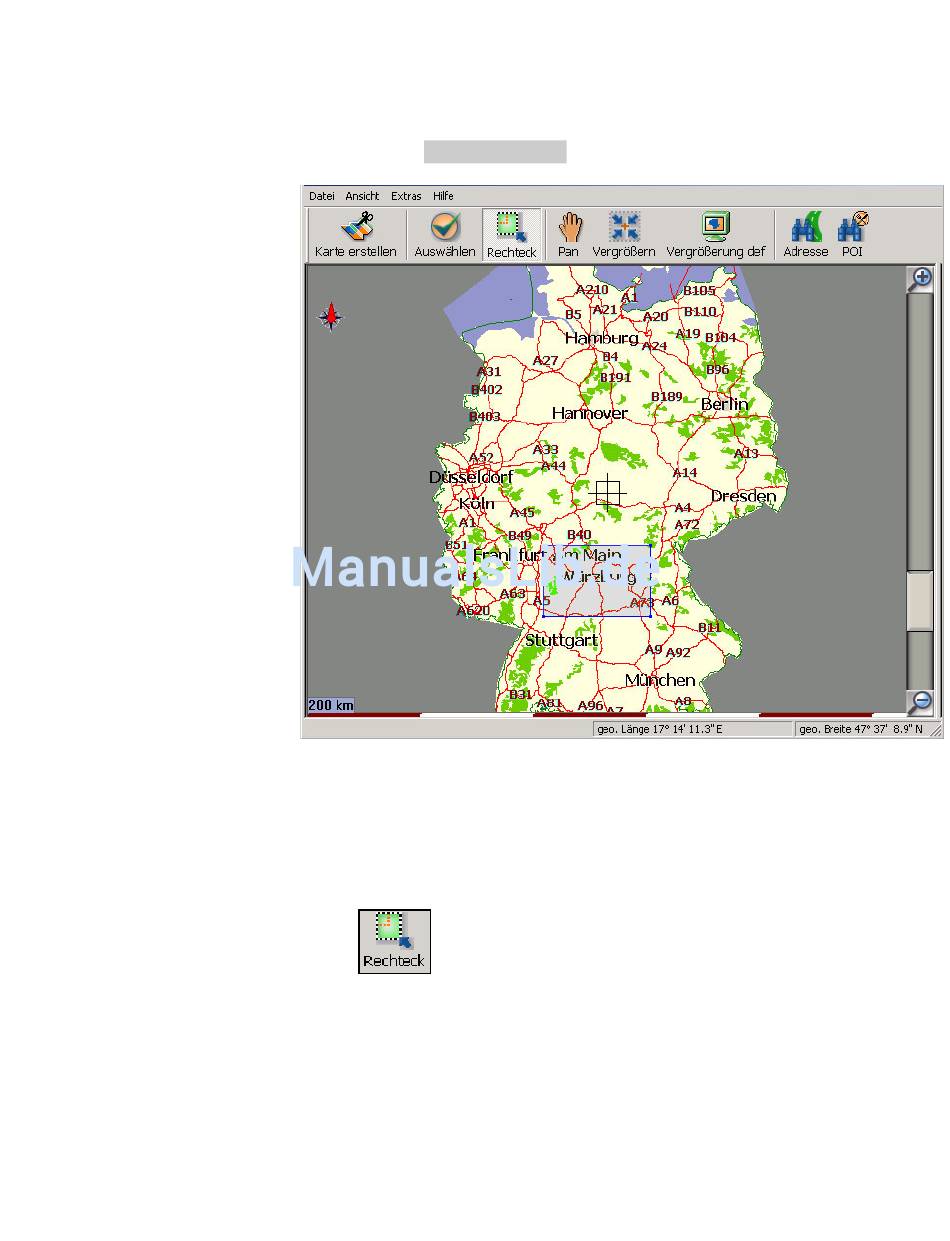Click the red compass rose on map

pos(331,317)
